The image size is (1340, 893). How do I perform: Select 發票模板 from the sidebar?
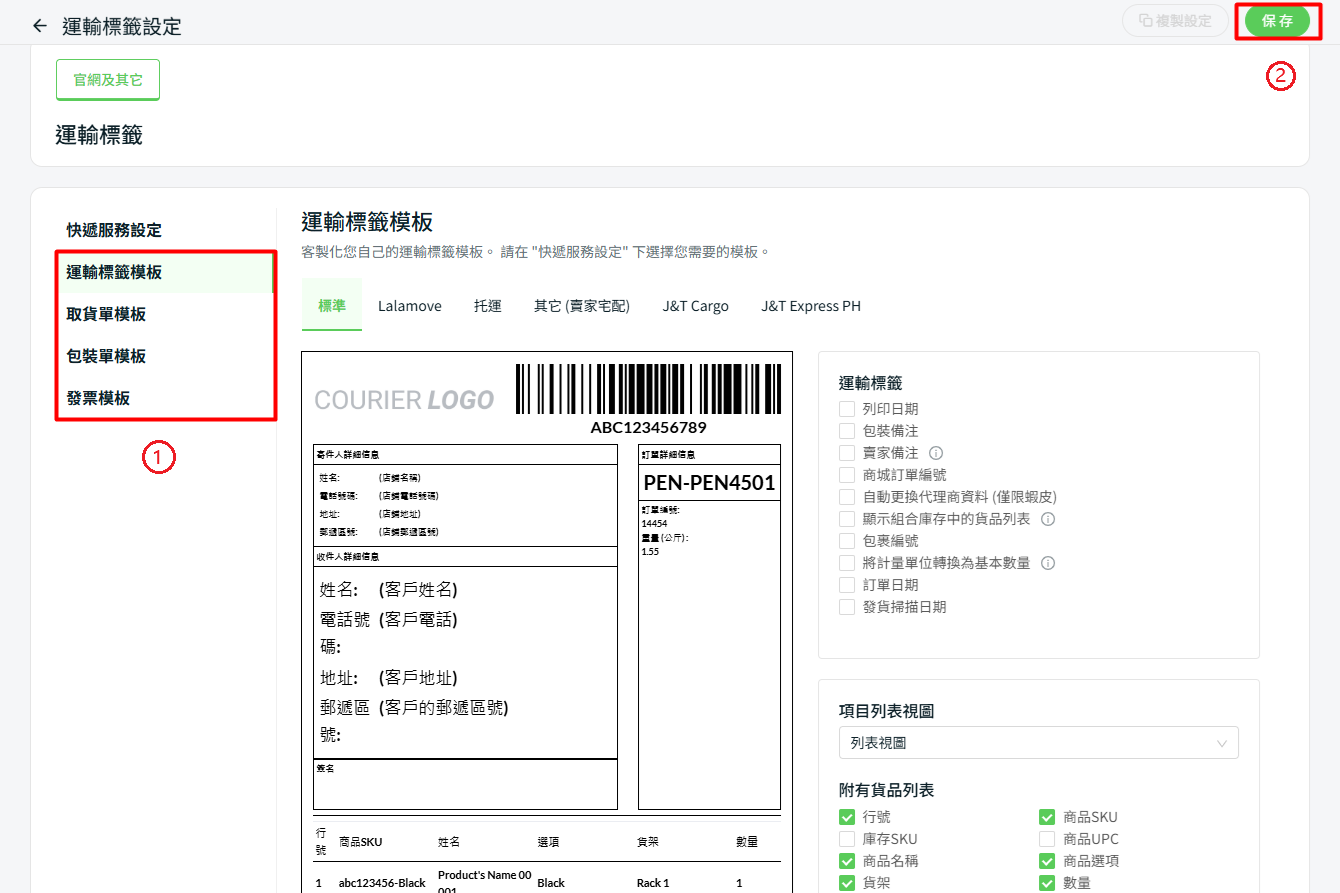pos(98,398)
